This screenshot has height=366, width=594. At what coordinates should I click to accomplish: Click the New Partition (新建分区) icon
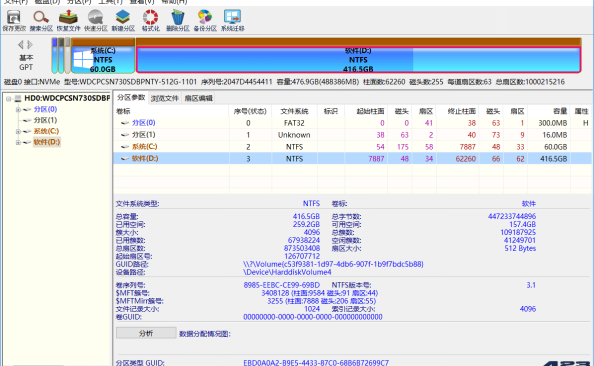click(x=123, y=20)
